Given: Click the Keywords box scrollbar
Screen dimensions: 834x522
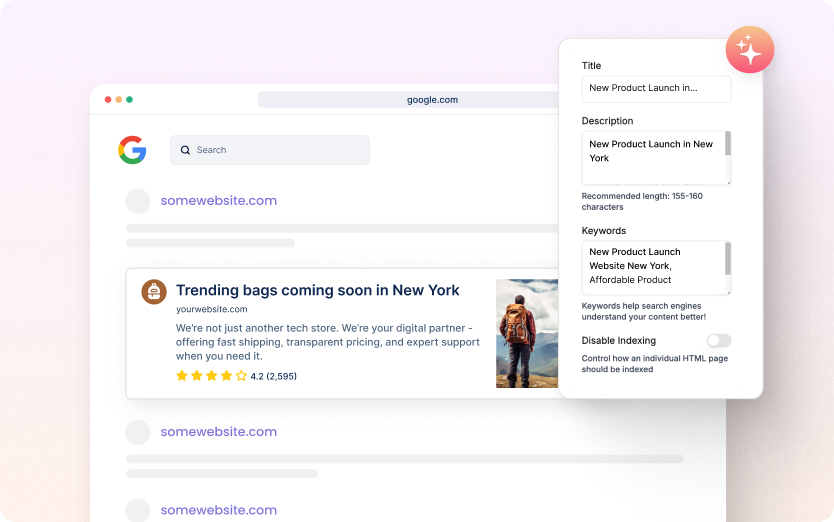Looking at the screenshot, I should coord(728,259).
